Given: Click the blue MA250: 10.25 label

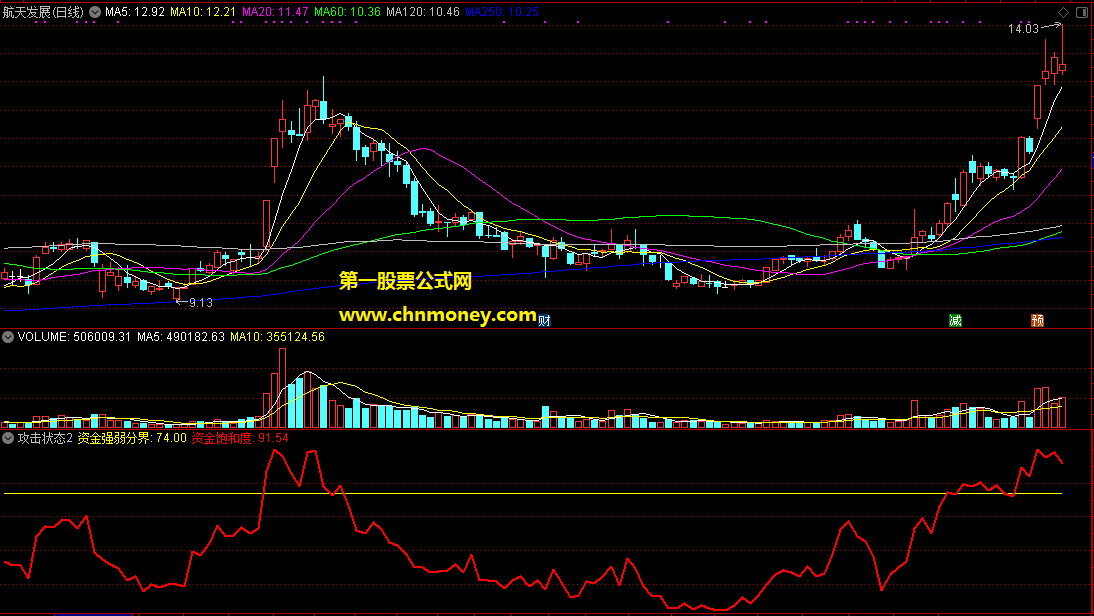Looking at the screenshot, I should coord(502,12).
